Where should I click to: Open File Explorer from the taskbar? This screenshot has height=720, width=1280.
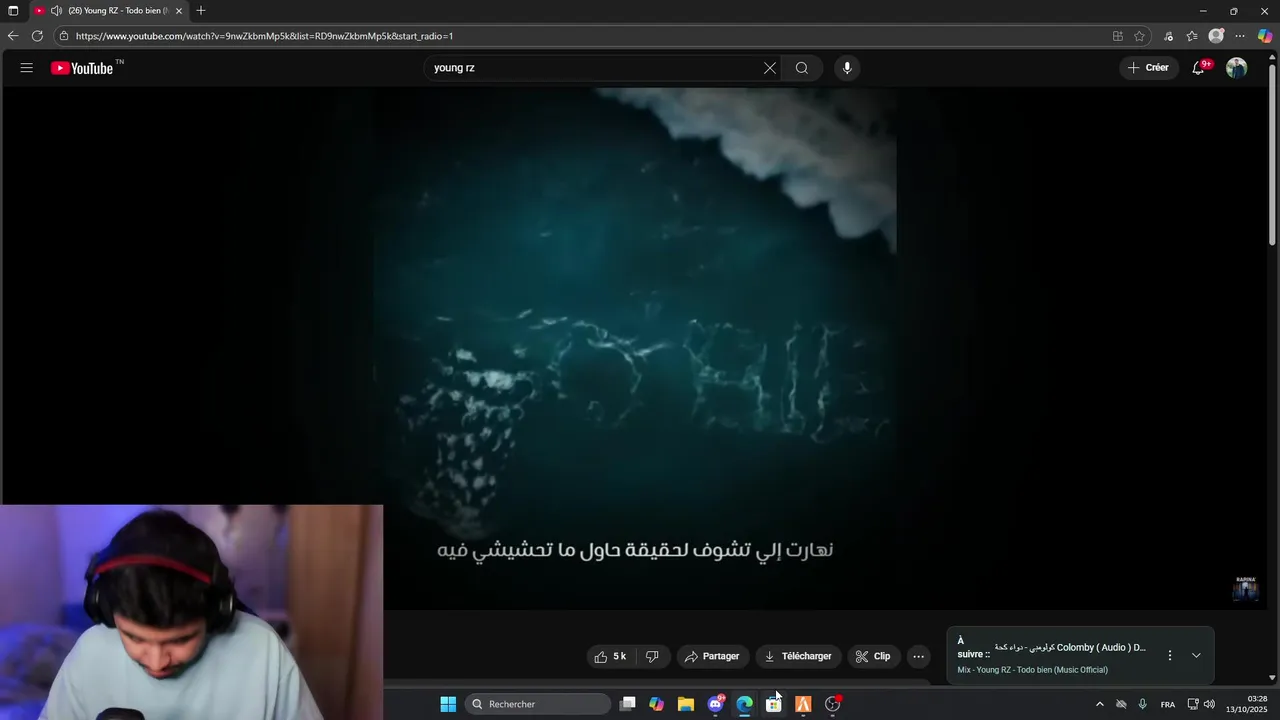(x=686, y=704)
